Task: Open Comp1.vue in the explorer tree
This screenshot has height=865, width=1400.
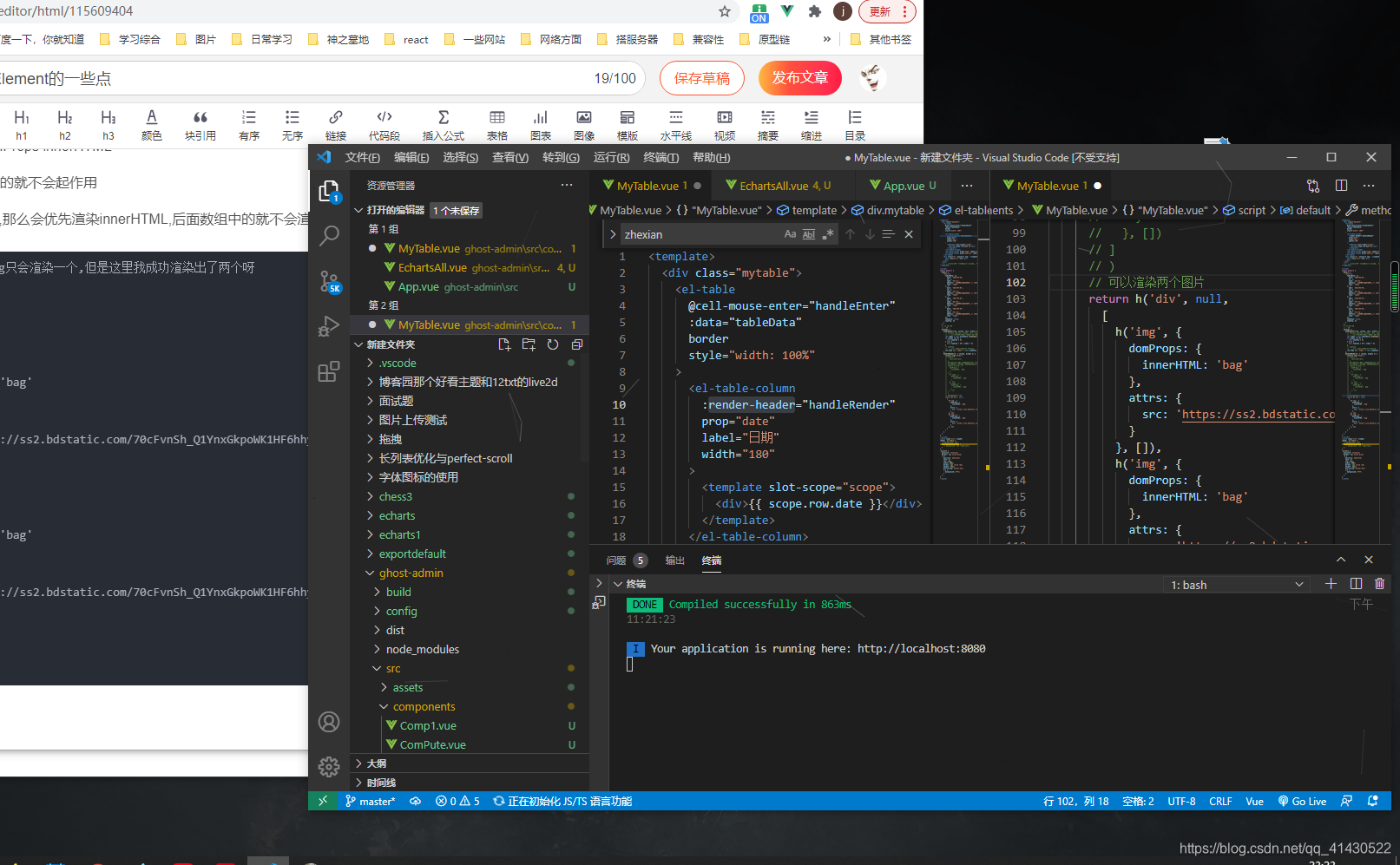Action: [x=428, y=726]
